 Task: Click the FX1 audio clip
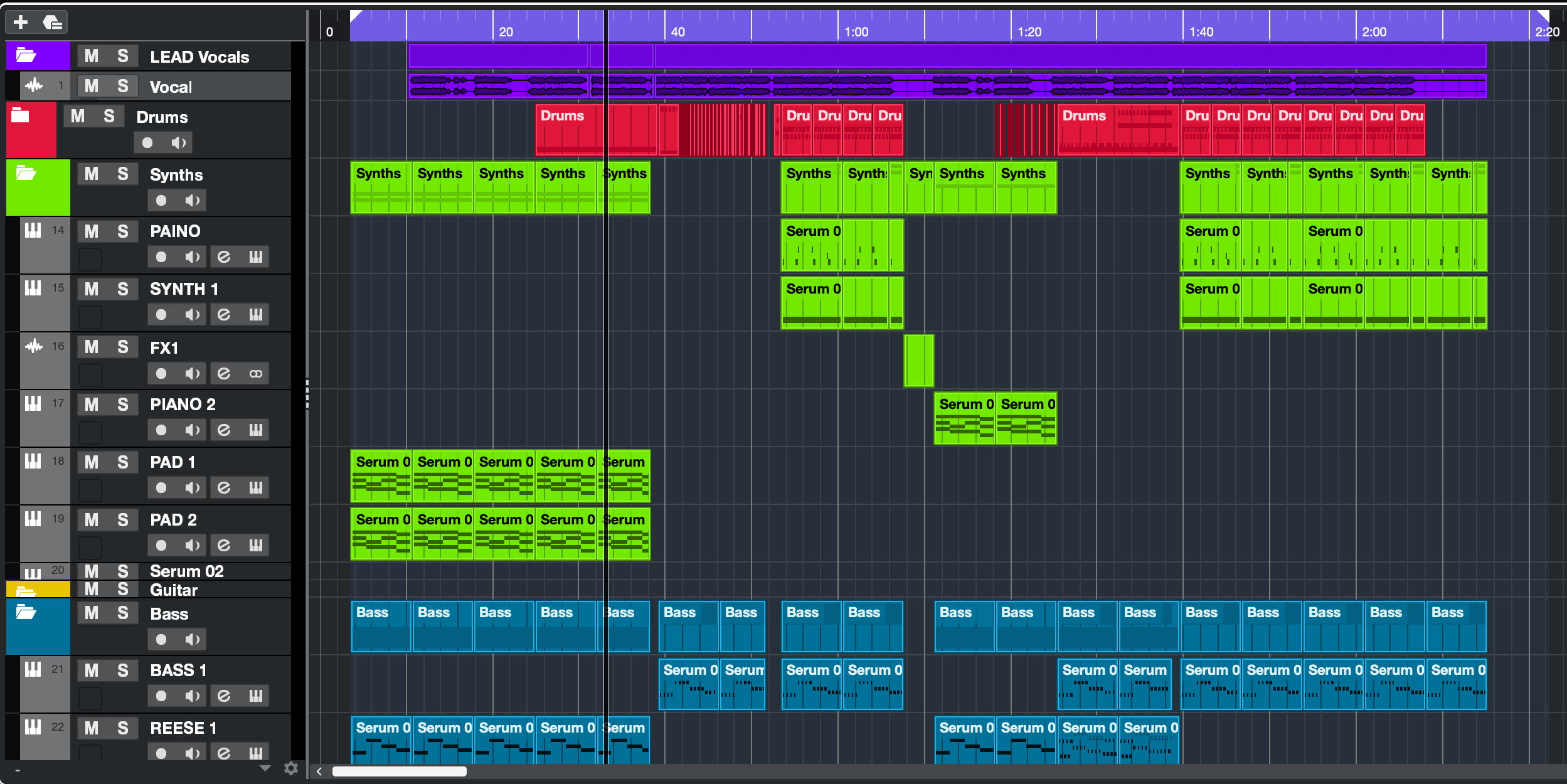(918, 361)
